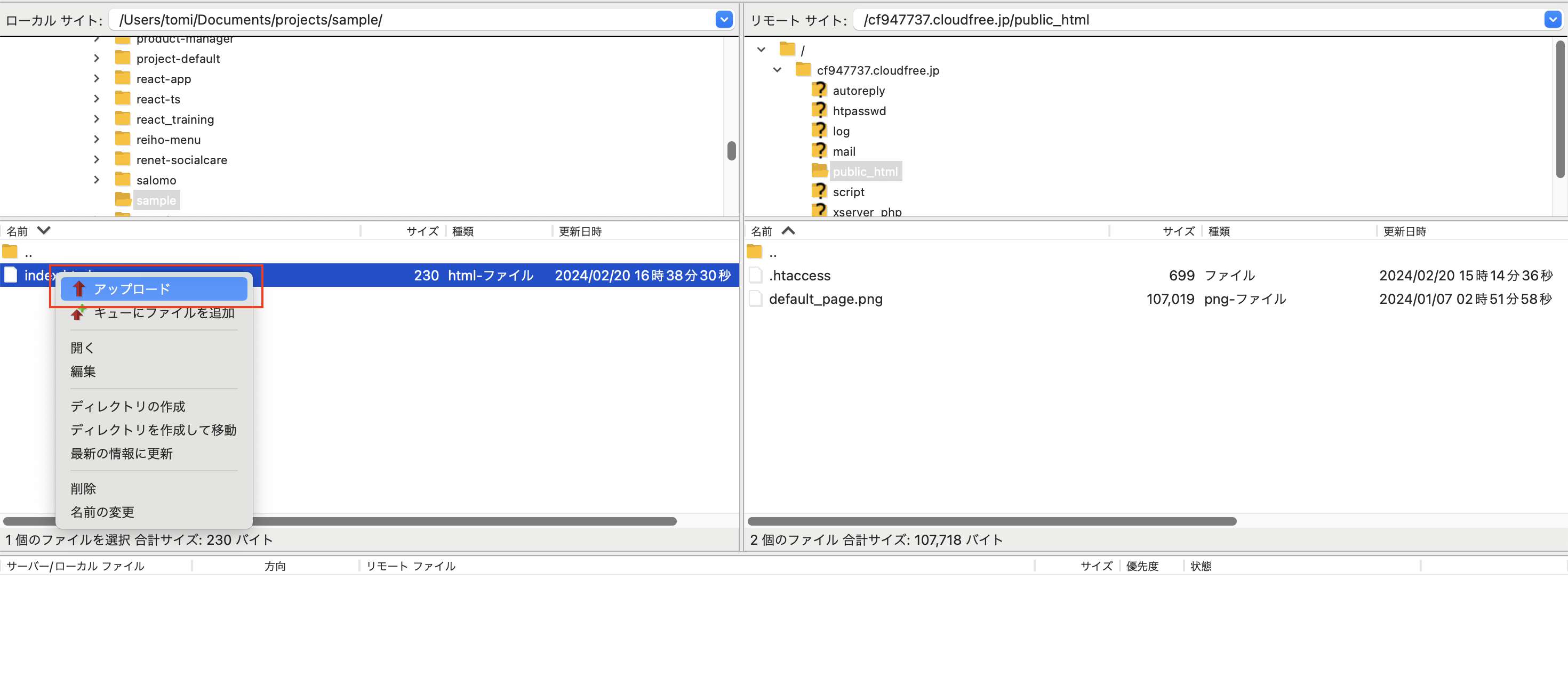1568x677 pixels.
Task: Click the add-to-queue arrow icon
Action: pos(78,313)
